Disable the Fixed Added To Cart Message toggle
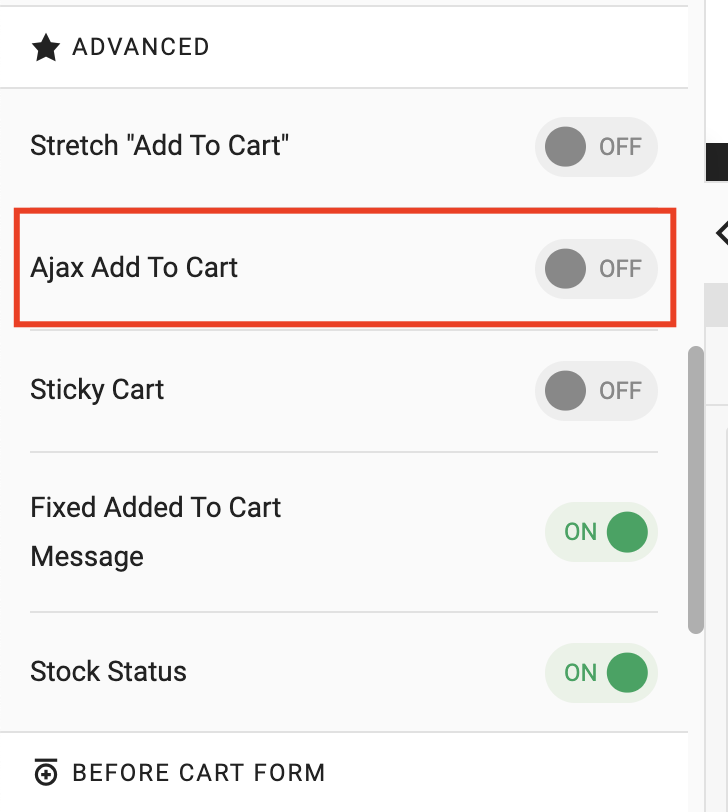The image size is (728, 812). pyautogui.click(x=601, y=532)
